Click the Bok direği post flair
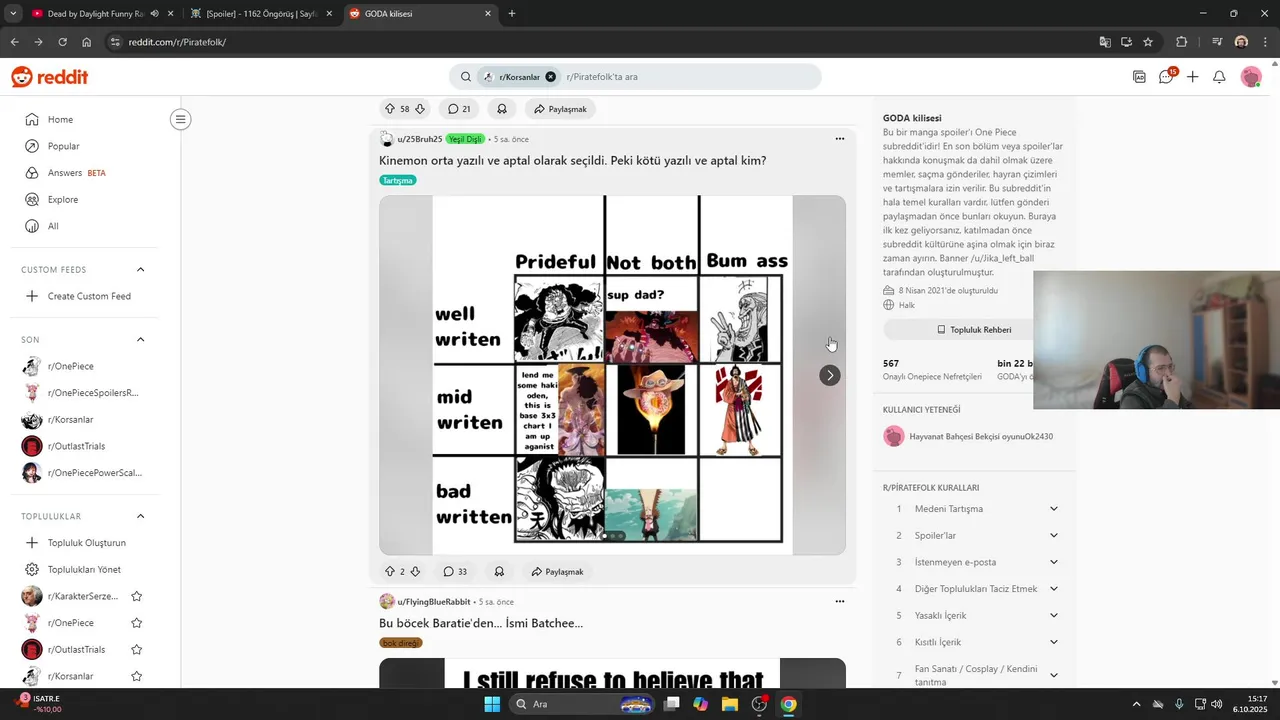This screenshot has width=1280, height=720. pos(401,643)
